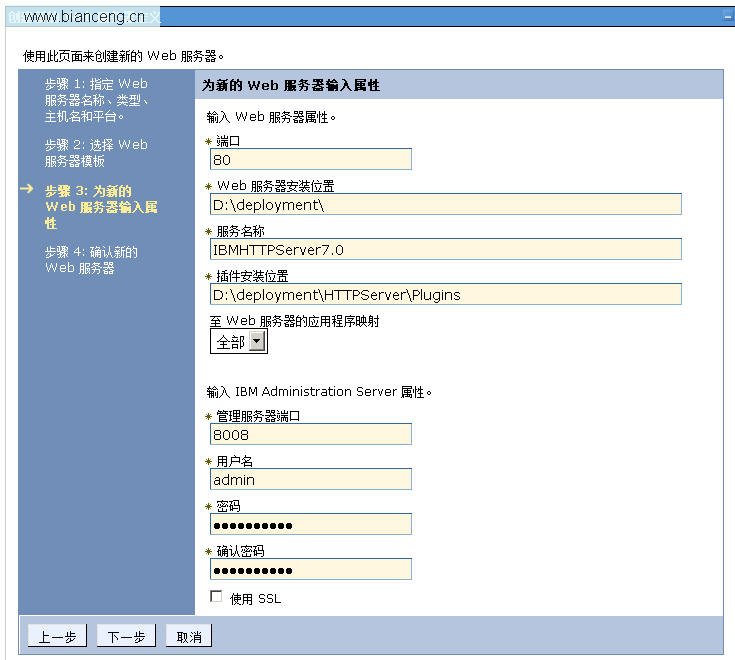The height and width of the screenshot is (660, 735).
Task: Click the 上一步 button
Action: pos(57,636)
